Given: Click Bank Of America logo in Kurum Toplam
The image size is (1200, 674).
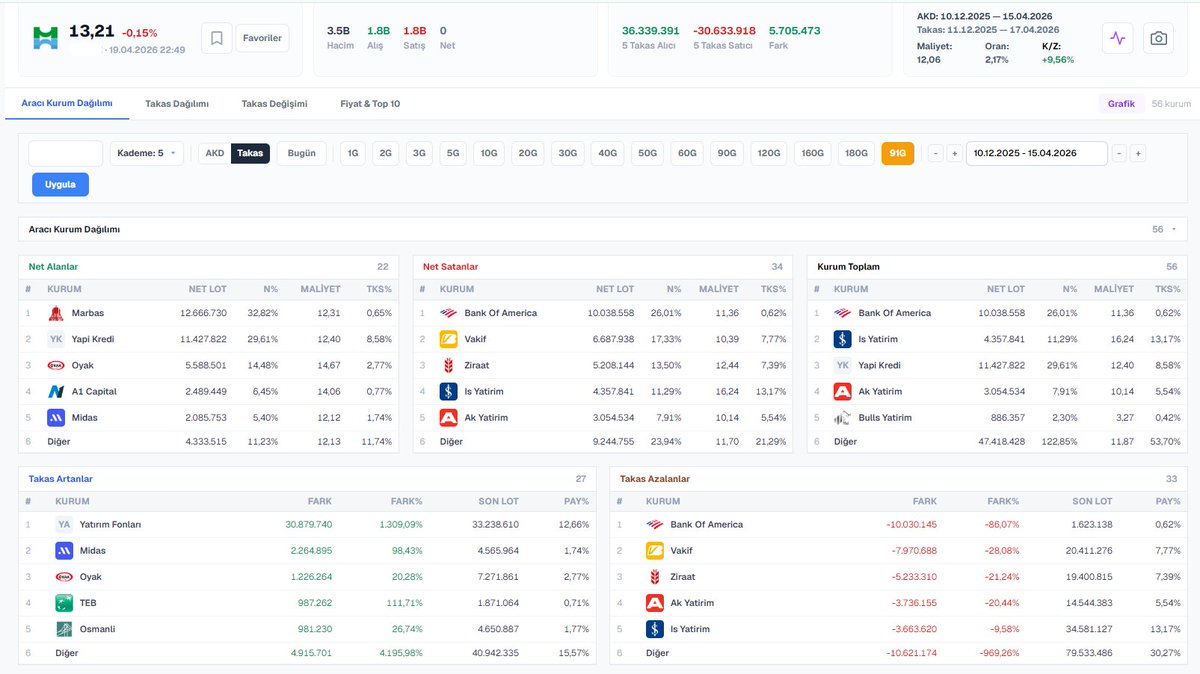Looking at the screenshot, I should pyautogui.click(x=843, y=313).
